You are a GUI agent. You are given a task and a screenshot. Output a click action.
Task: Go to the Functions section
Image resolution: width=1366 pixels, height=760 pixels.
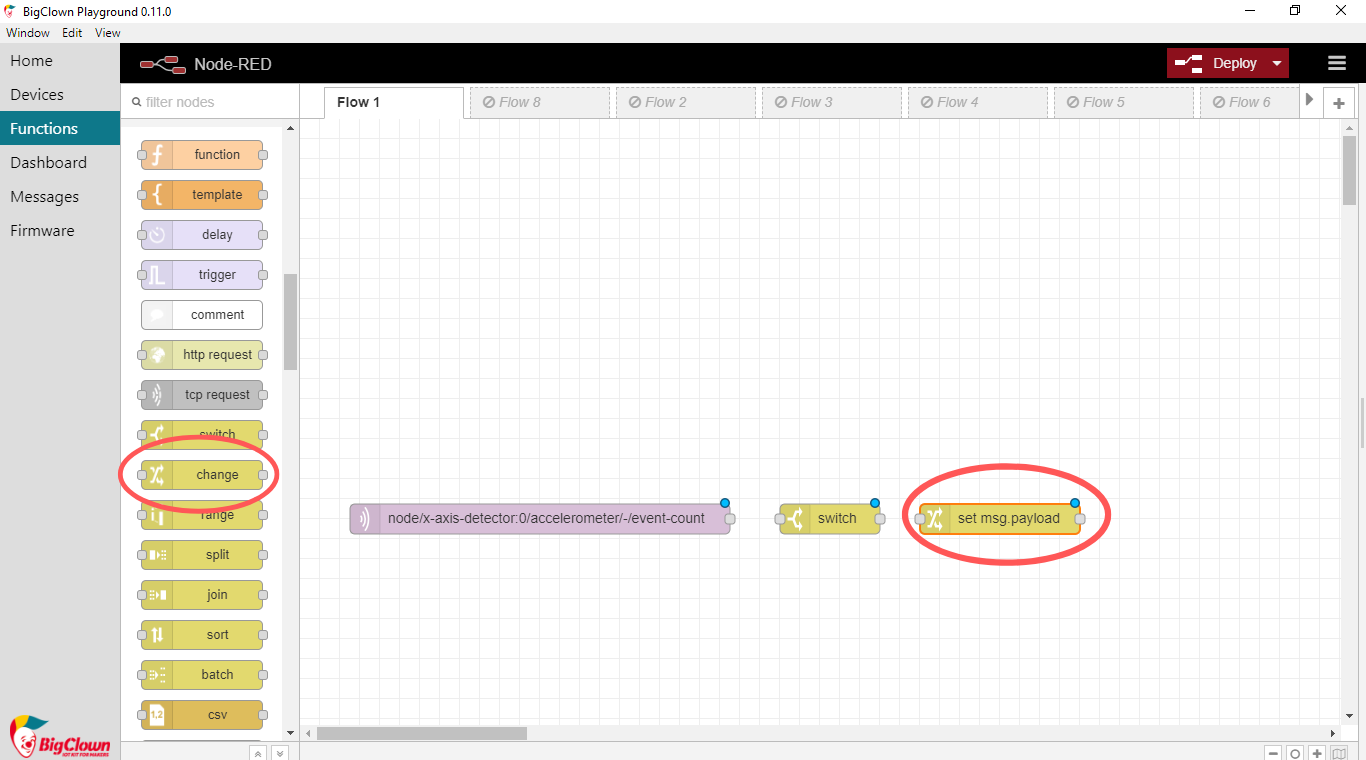60,129
